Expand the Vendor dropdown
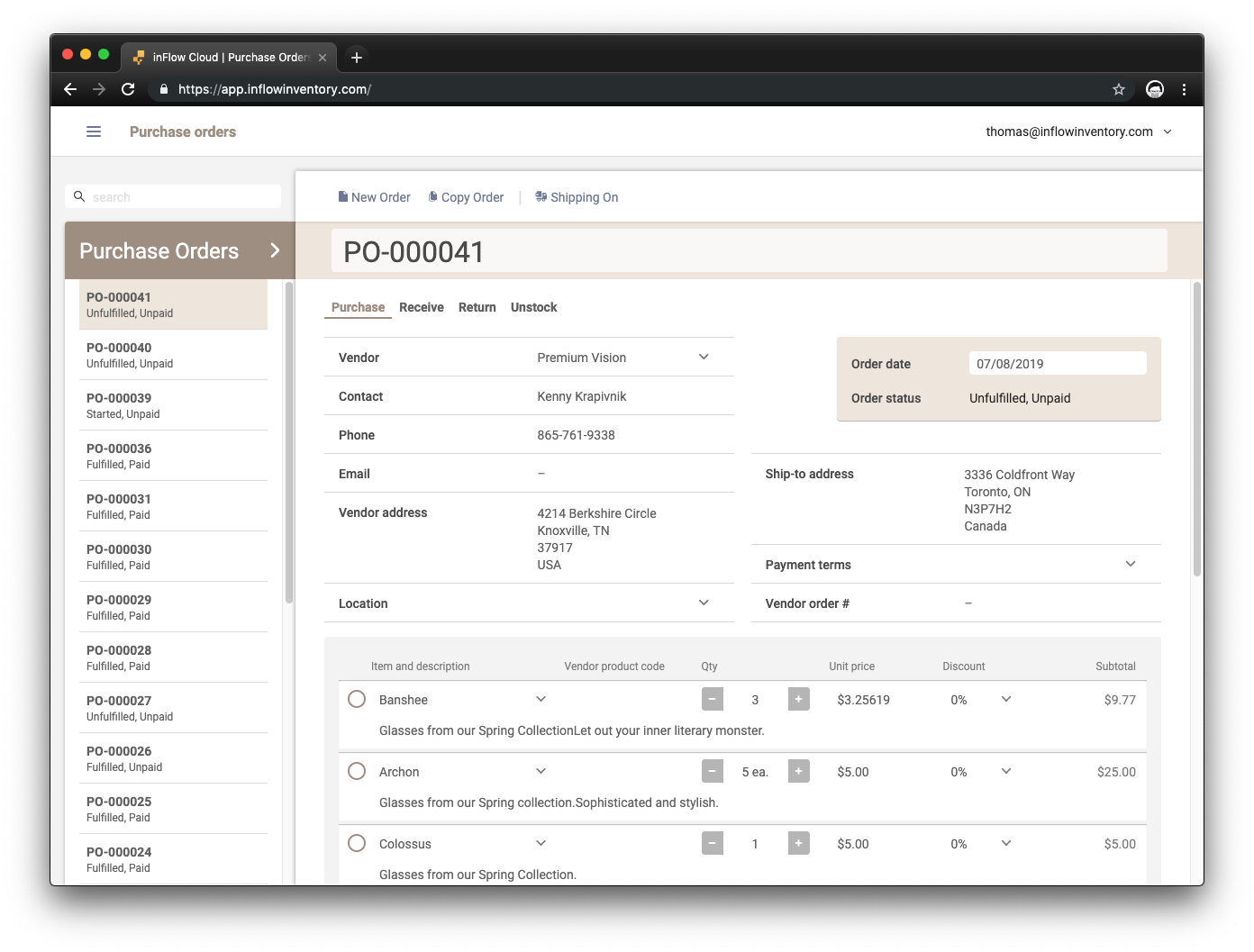This screenshot has width=1254, height=952. (x=704, y=357)
